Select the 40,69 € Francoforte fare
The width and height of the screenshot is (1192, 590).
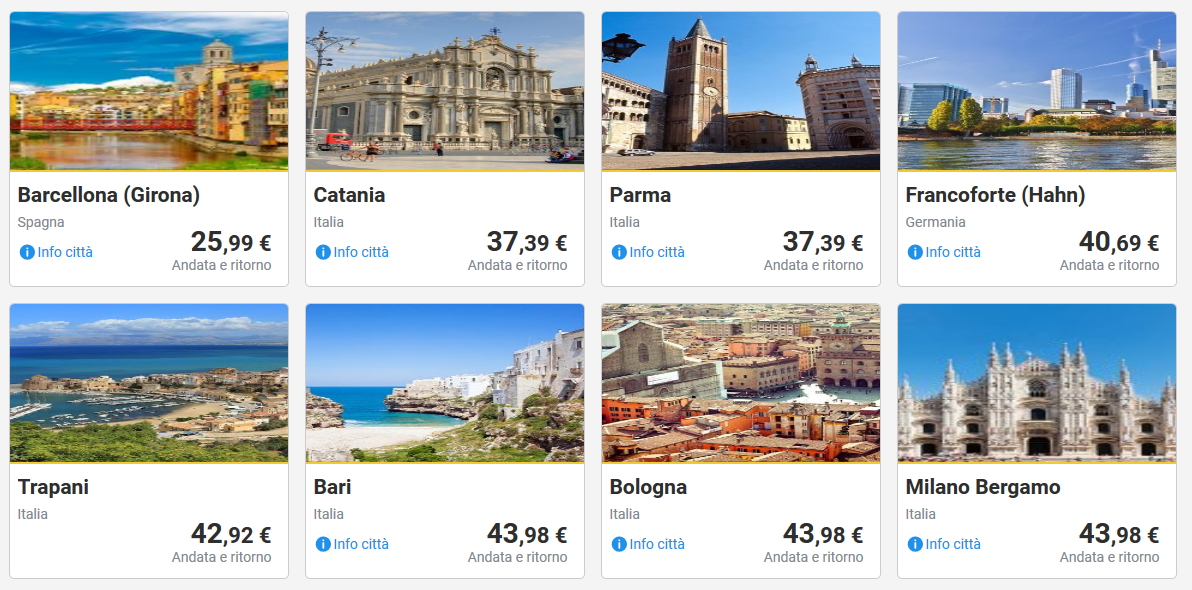coord(1118,243)
